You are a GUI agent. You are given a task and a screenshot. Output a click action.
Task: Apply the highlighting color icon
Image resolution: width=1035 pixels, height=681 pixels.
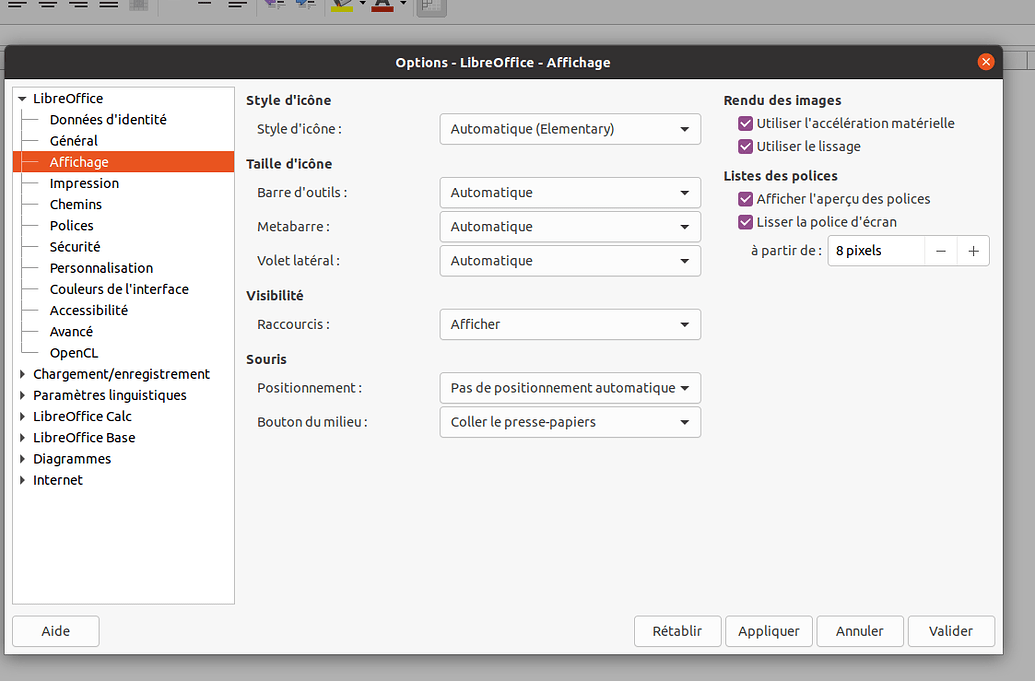point(344,8)
